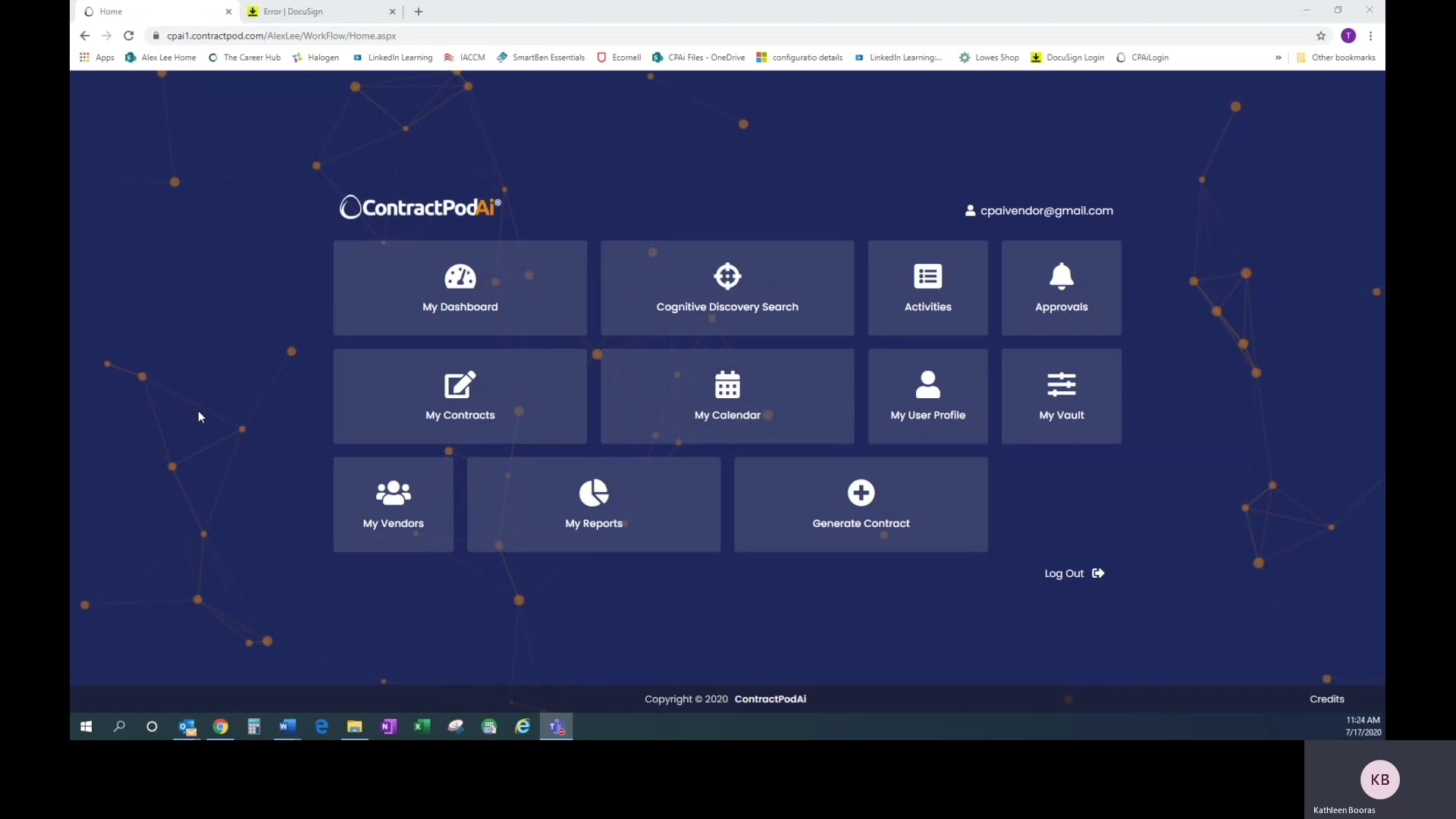Click the Generate Contract plus icon

tap(861, 492)
